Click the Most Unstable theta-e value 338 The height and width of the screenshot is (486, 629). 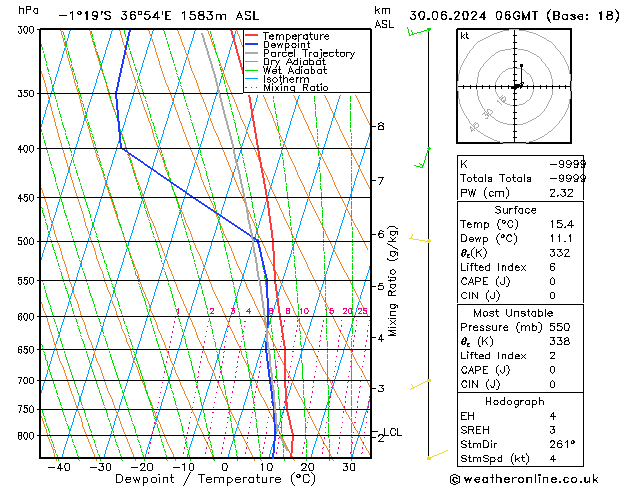pyautogui.click(x=560, y=341)
